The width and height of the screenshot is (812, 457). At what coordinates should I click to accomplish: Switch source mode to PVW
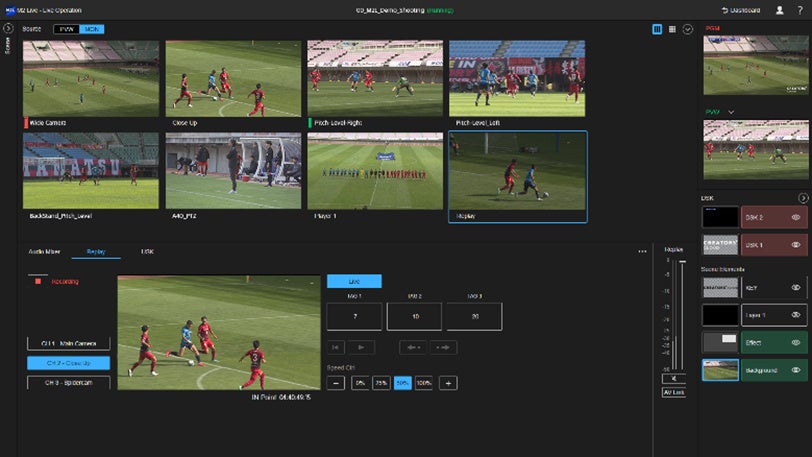[66, 29]
